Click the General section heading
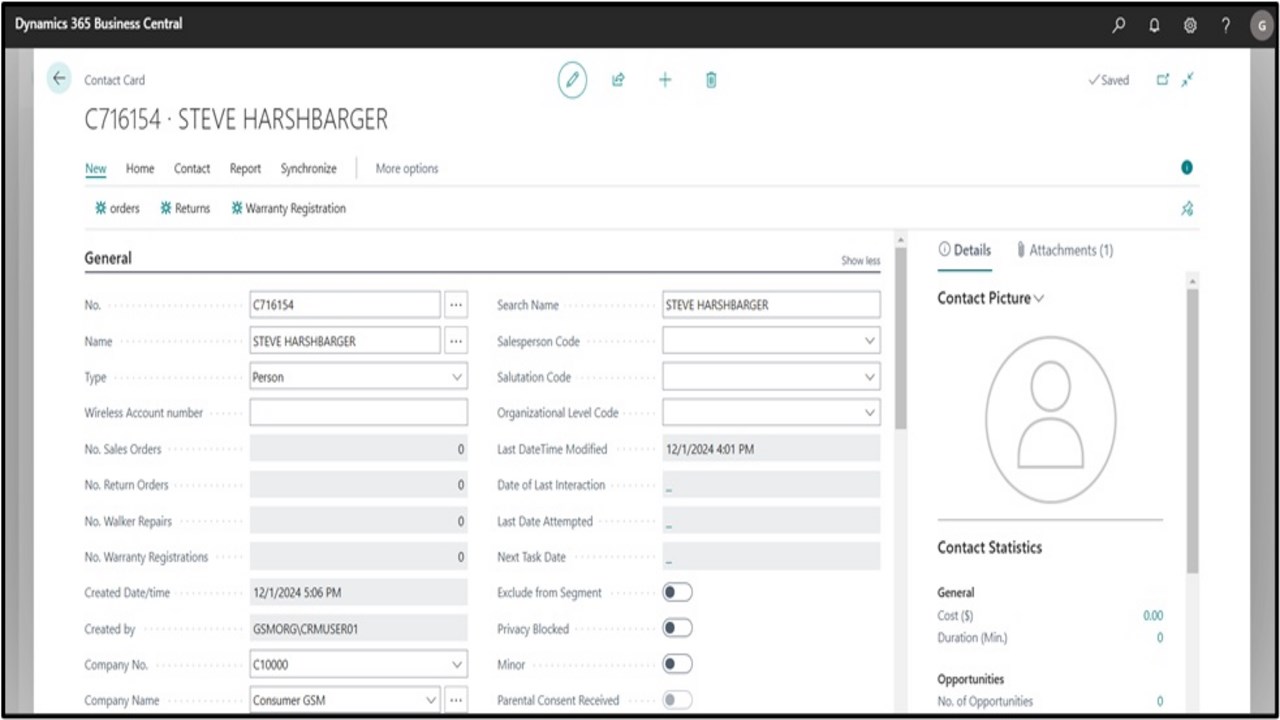 click(108, 258)
